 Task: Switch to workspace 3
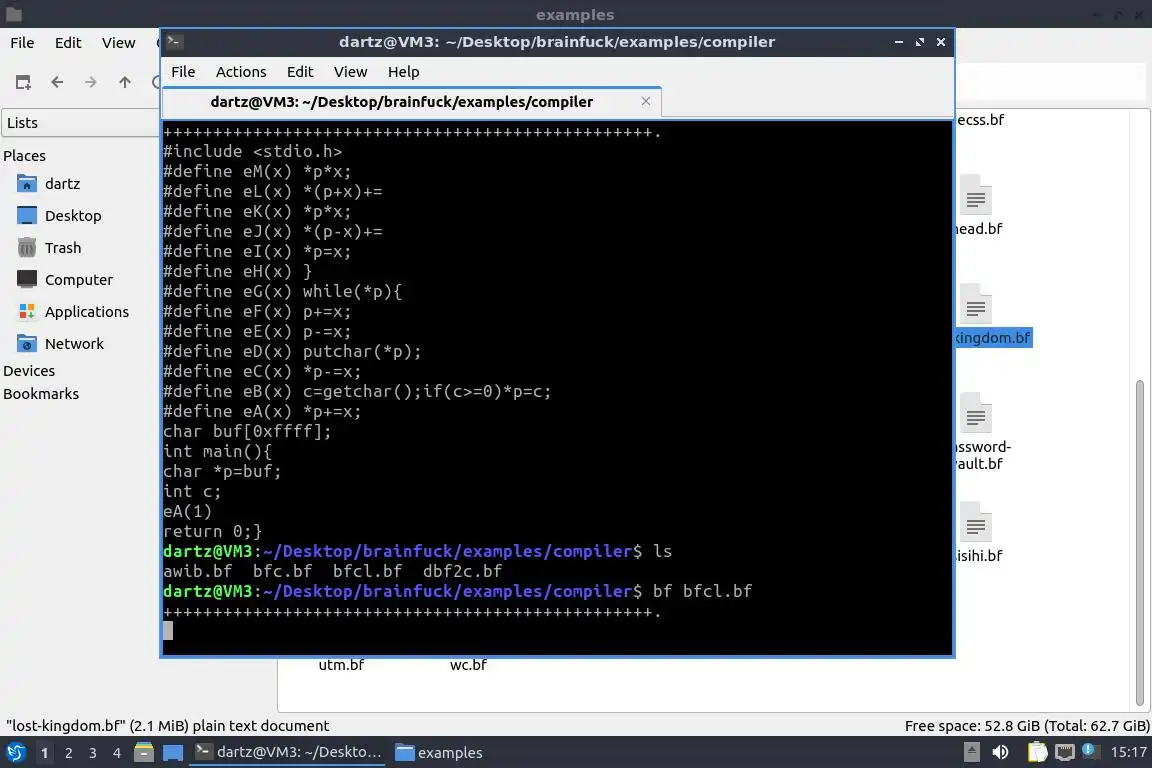point(93,753)
